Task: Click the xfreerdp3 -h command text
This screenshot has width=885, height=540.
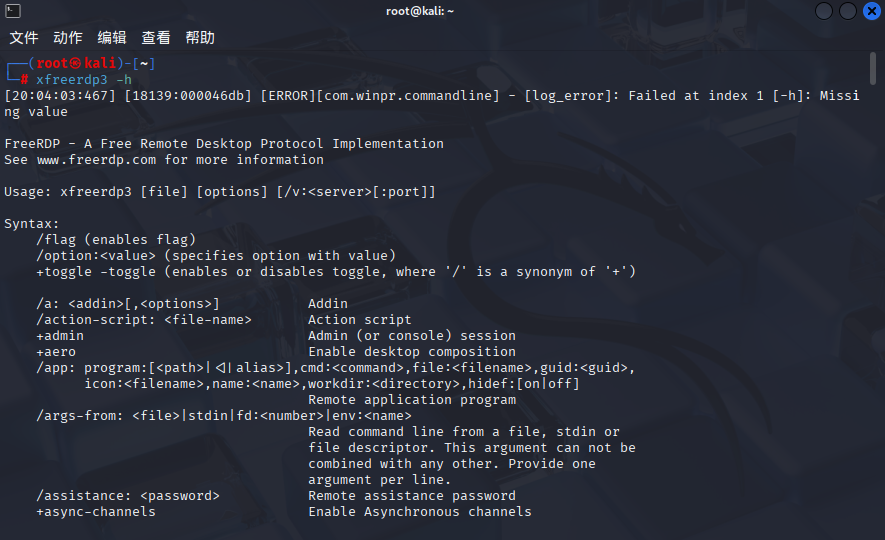Action: click(x=84, y=80)
